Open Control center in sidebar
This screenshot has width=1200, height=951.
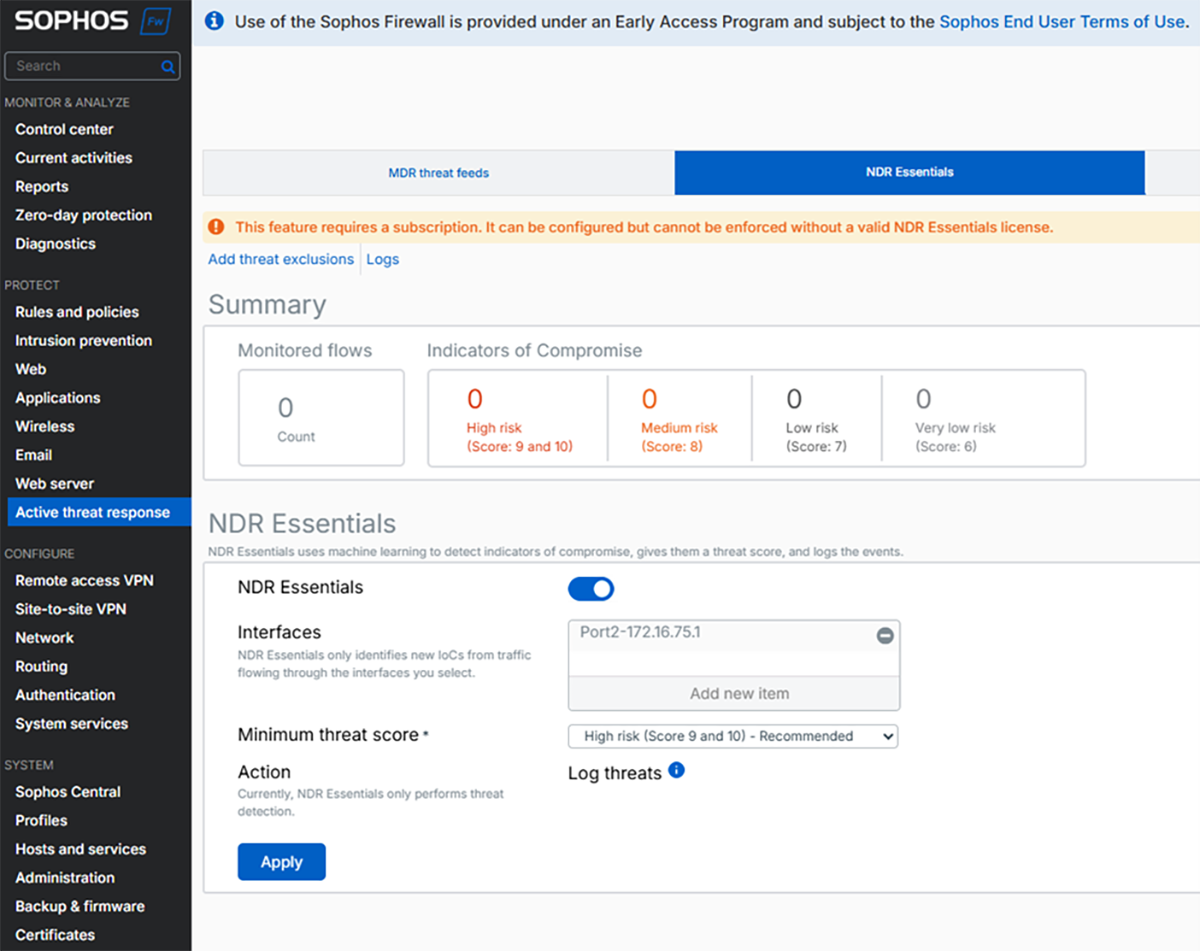64,129
